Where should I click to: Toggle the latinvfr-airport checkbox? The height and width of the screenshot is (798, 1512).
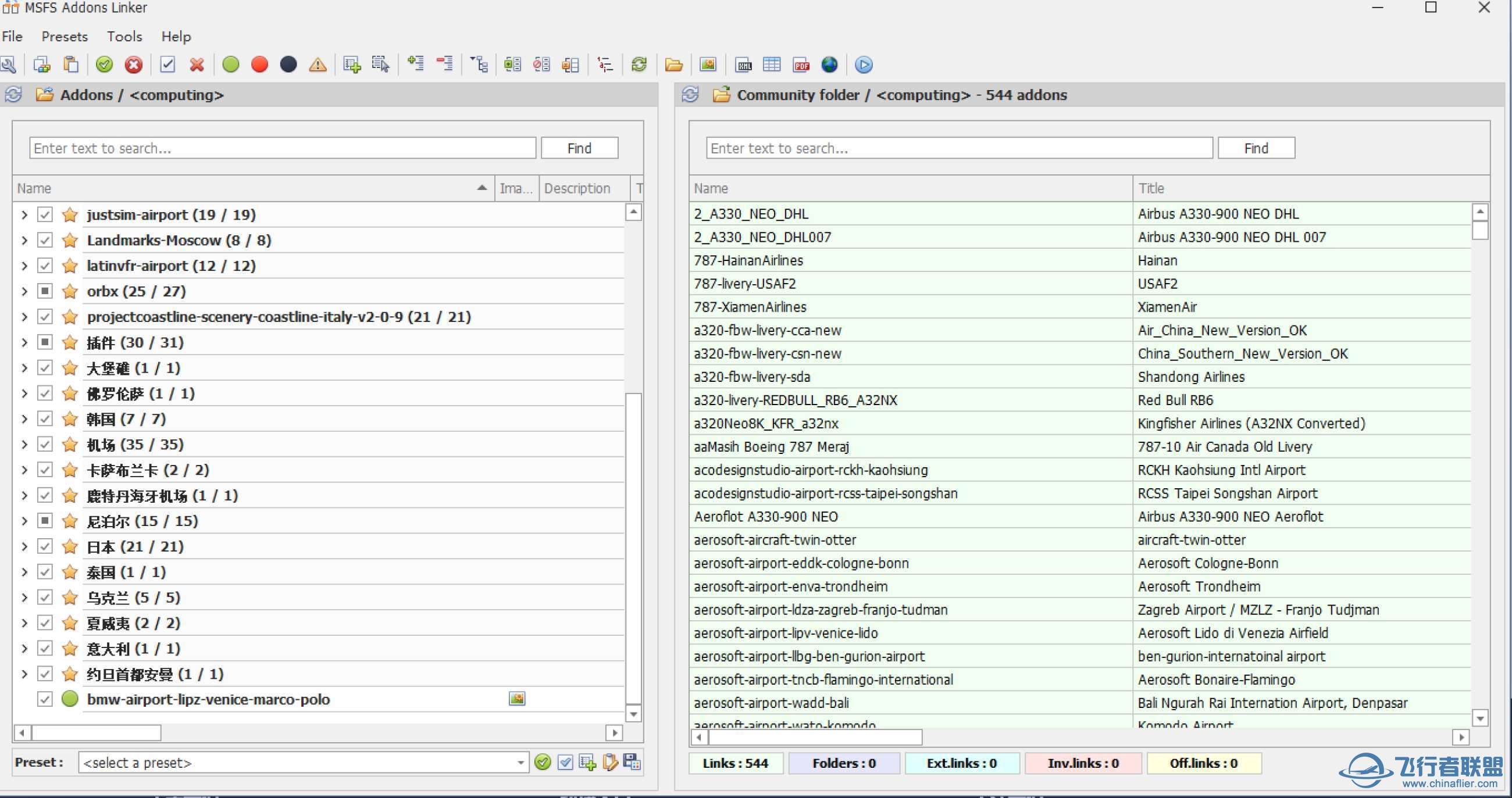point(45,266)
